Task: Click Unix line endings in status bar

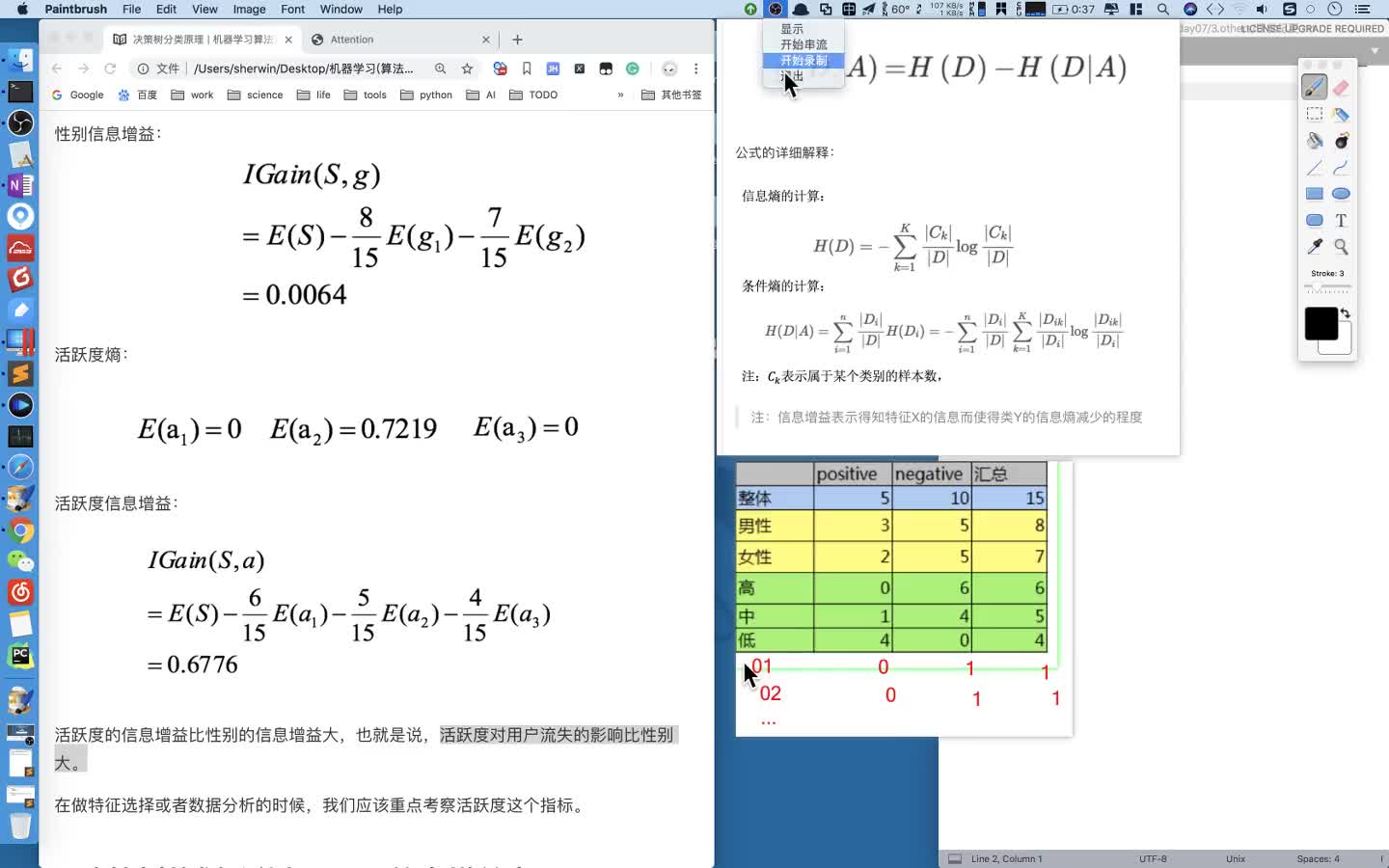Action: point(1236,858)
